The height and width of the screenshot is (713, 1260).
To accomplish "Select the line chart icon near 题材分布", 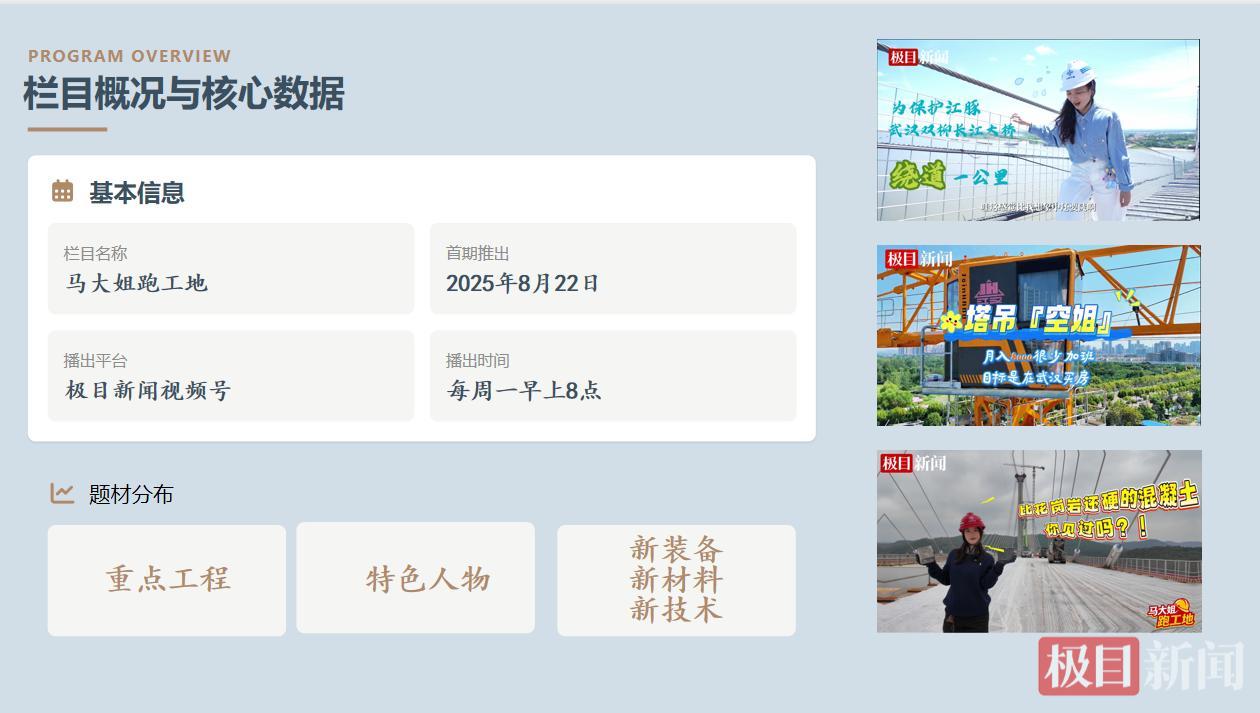I will [x=60, y=493].
